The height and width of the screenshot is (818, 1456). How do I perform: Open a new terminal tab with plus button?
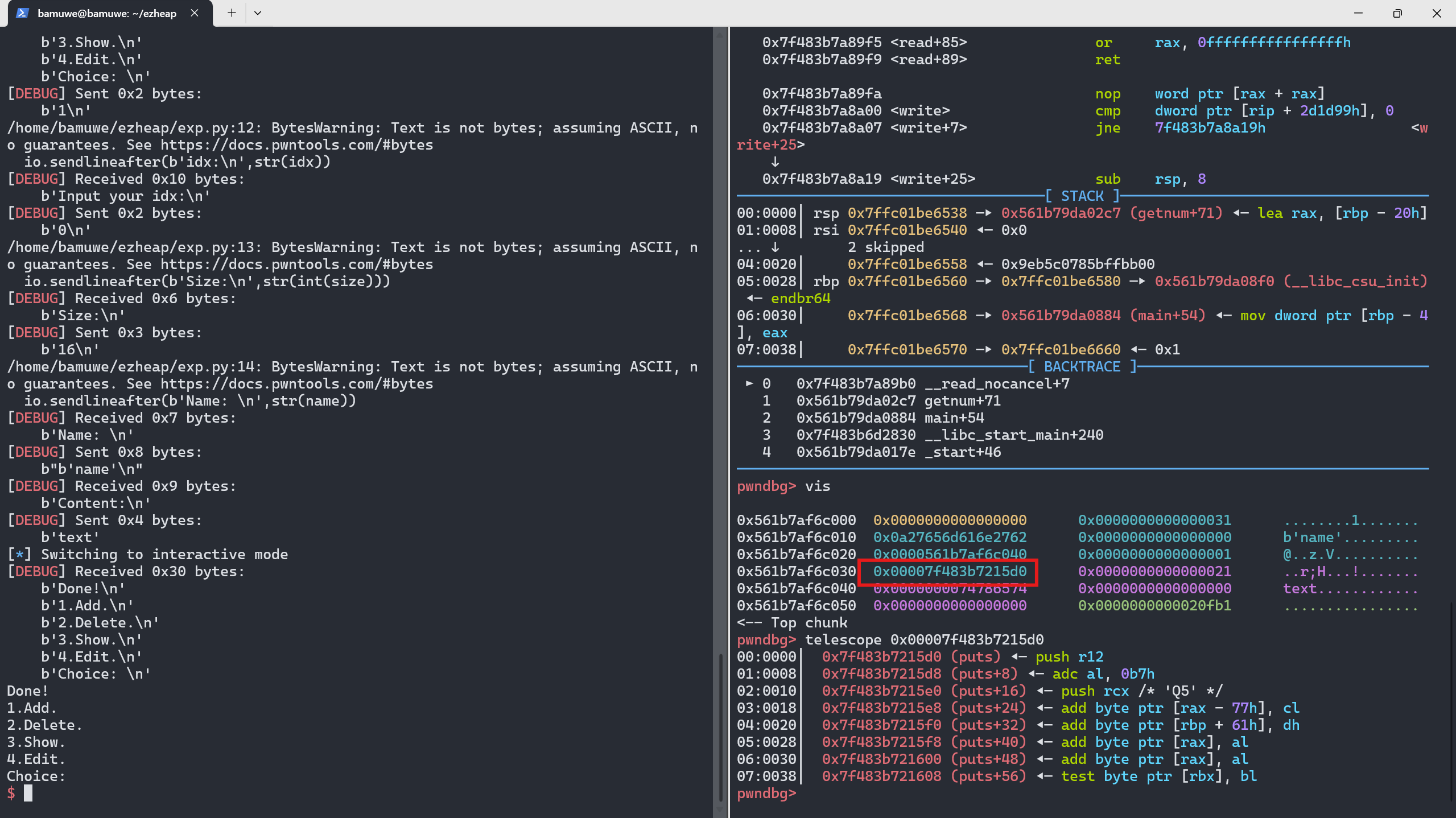(x=232, y=13)
